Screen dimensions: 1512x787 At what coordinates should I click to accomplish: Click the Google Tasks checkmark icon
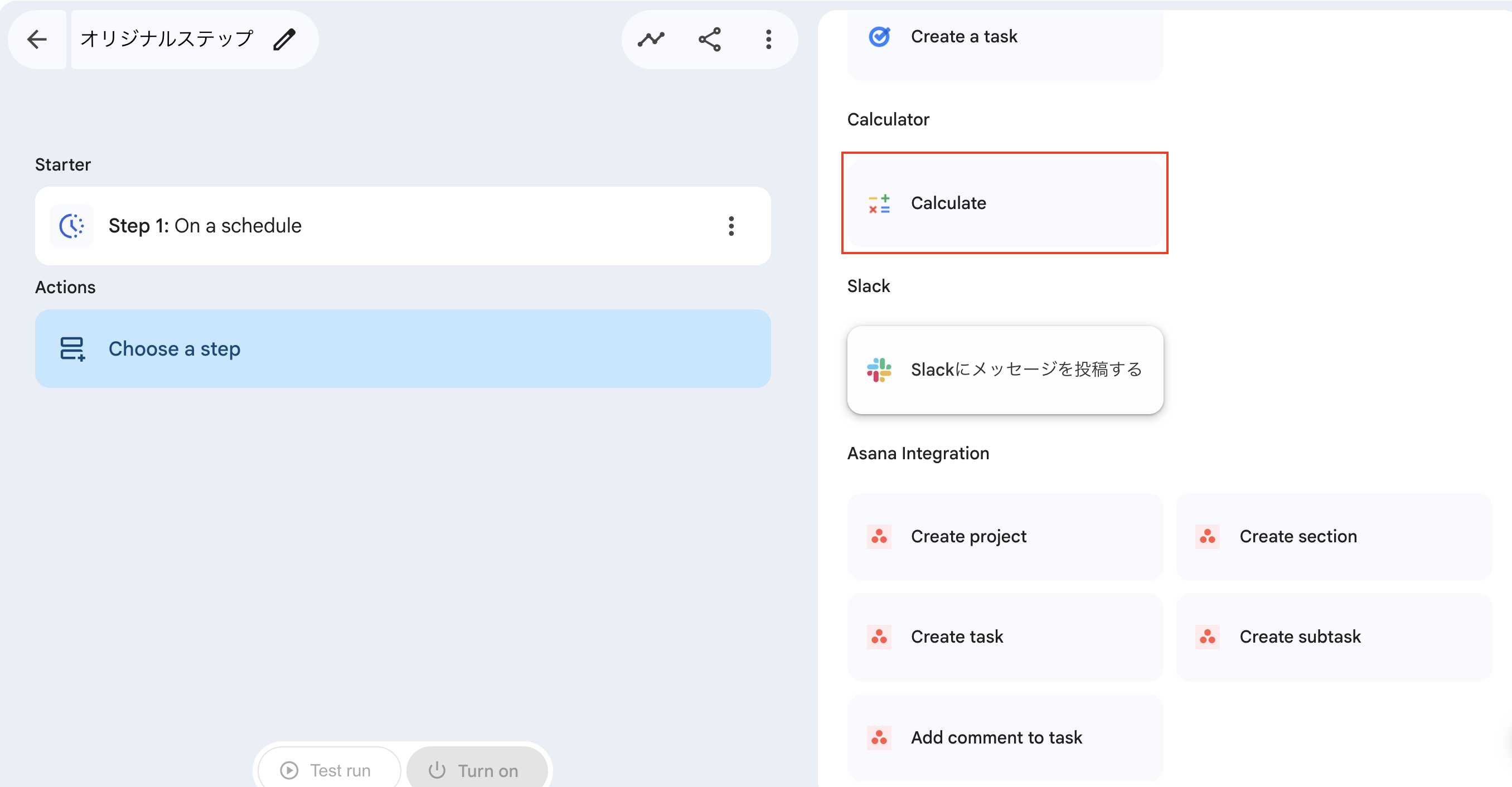pos(879,37)
